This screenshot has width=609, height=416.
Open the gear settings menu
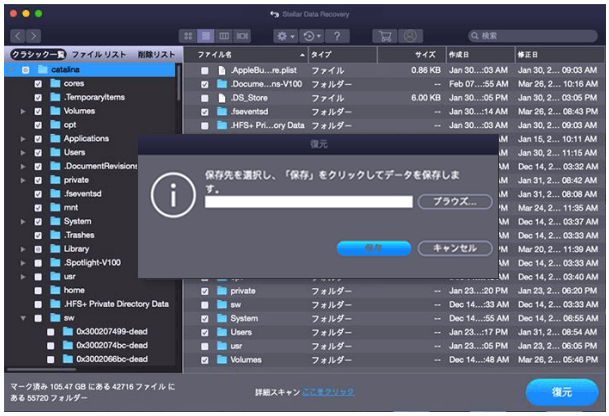(x=285, y=36)
